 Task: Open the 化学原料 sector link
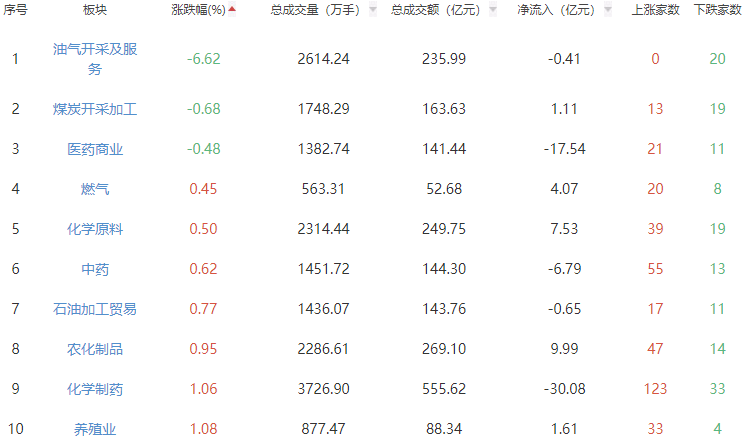[95, 229]
